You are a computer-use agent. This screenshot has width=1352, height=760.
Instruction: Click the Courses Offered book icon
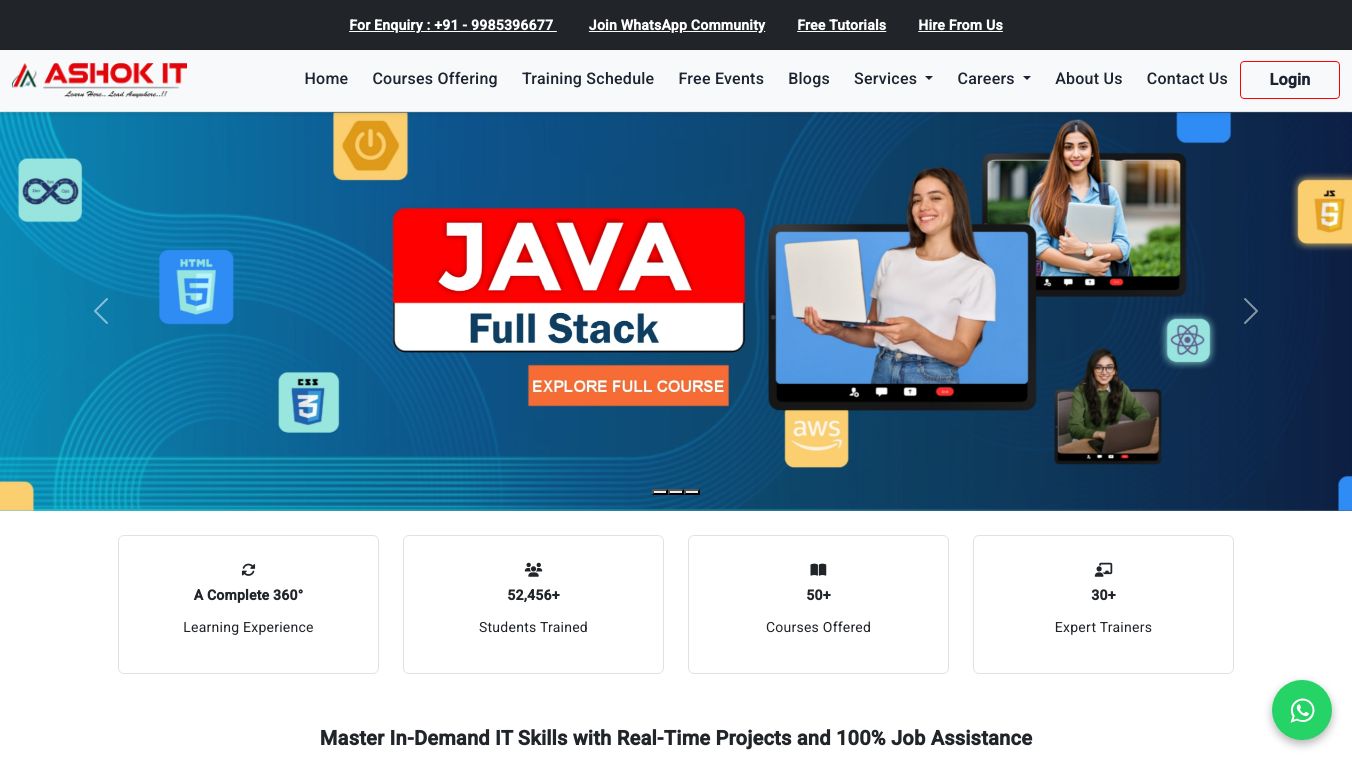point(818,570)
